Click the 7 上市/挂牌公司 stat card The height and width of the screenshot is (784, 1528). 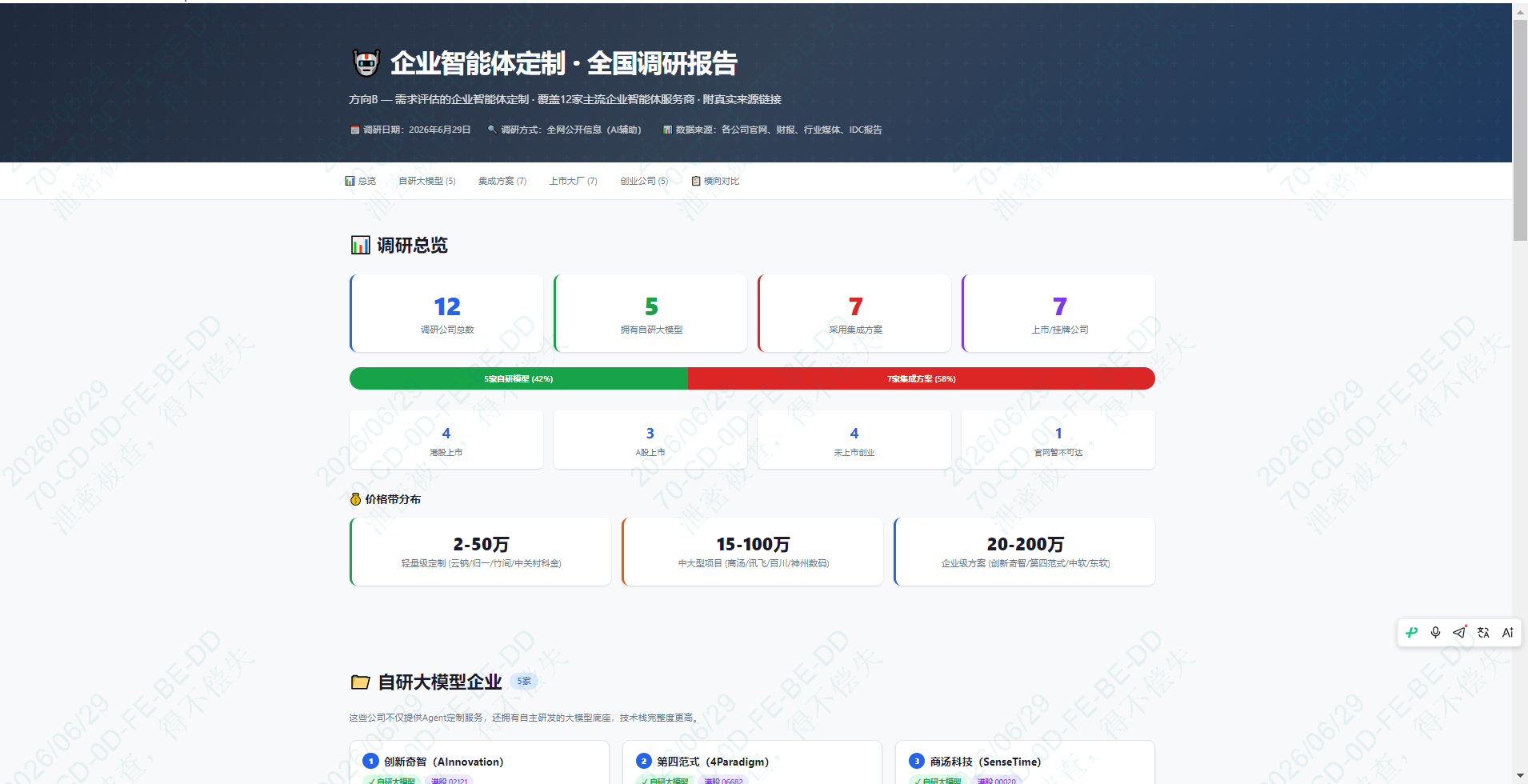point(1058,314)
